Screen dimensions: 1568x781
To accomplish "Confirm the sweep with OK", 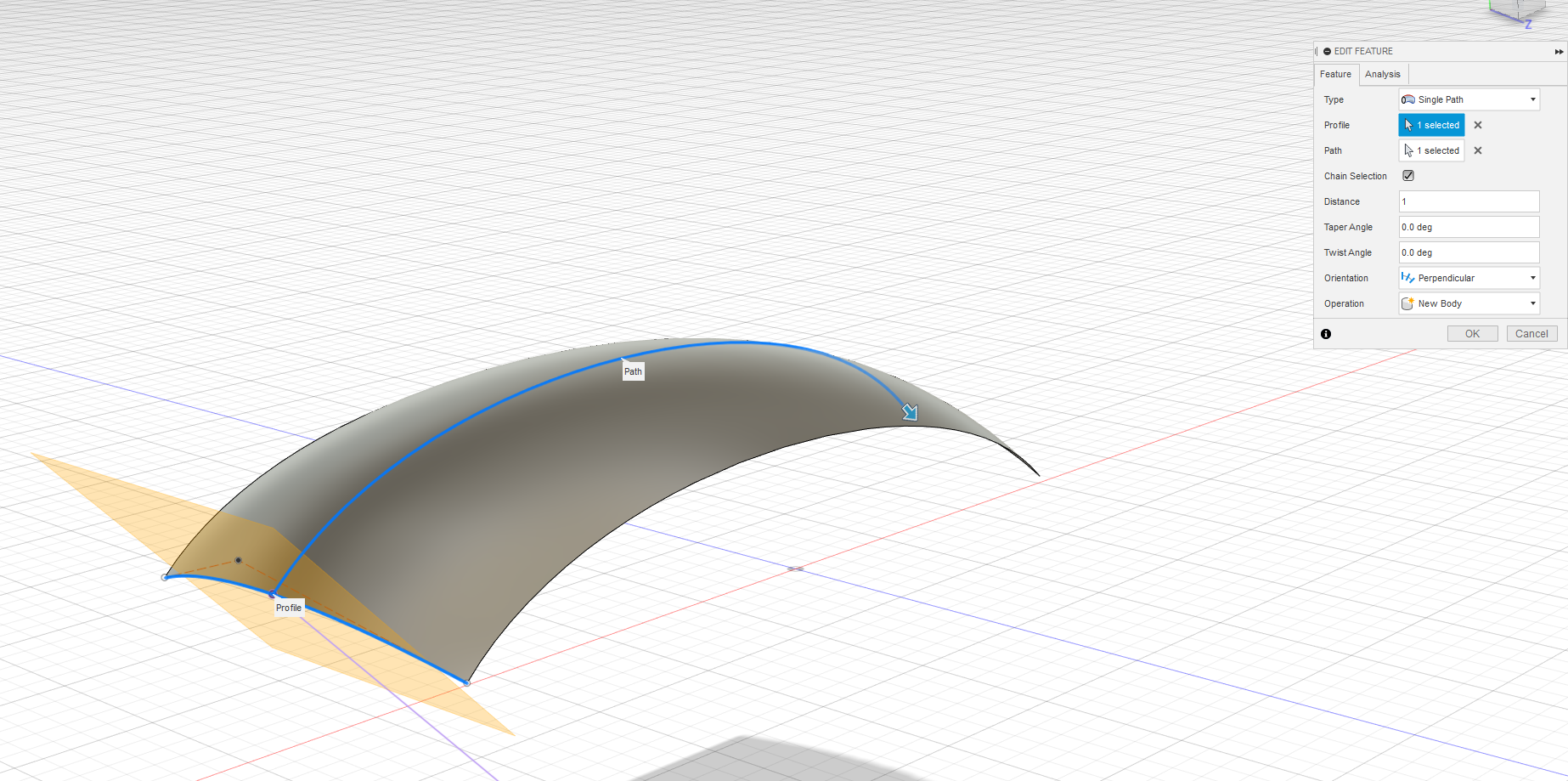I will 1473,333.
